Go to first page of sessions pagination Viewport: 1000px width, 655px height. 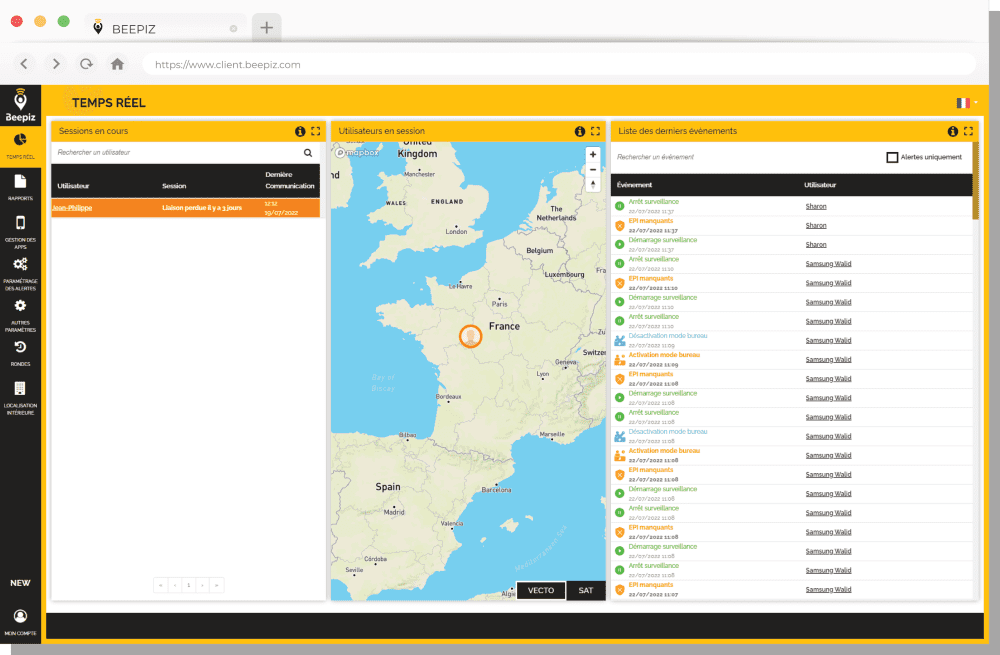(161, 585)
